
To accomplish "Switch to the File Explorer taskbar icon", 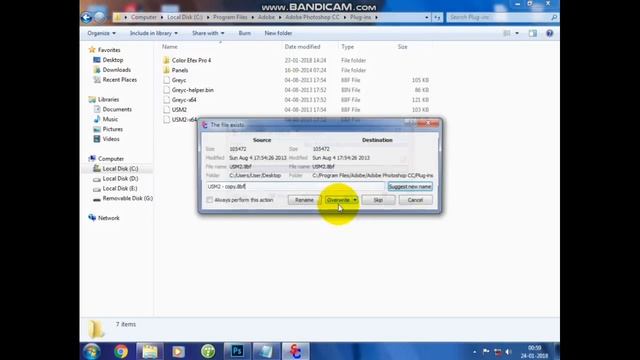I will click(150, 351).
